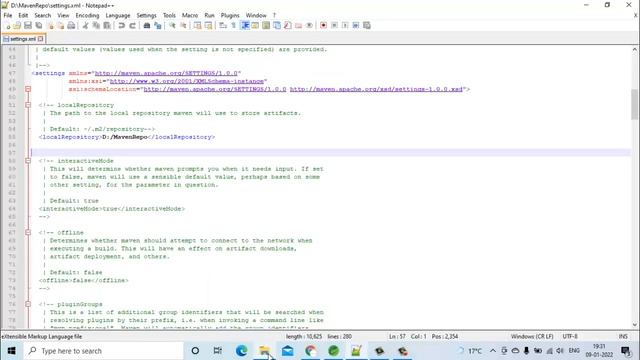
Task: Open Microsoft Edge from taskbar
Action: coord(241,351)
